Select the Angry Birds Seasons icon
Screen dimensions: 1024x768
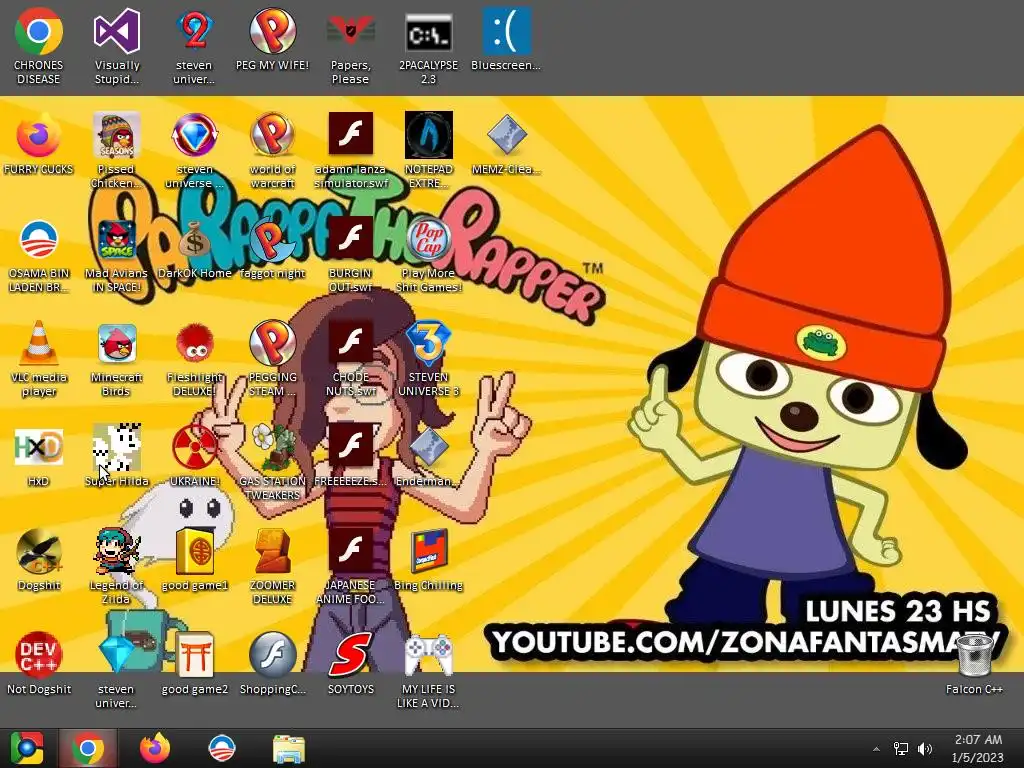[x=117, y=136]
